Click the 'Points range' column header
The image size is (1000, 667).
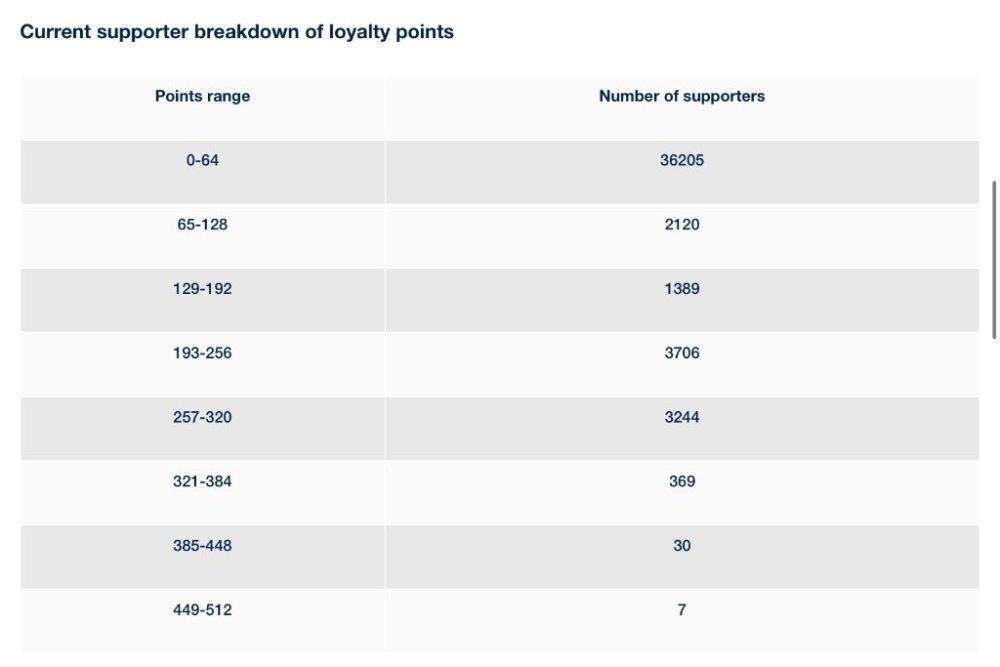(x=202, y=97)
